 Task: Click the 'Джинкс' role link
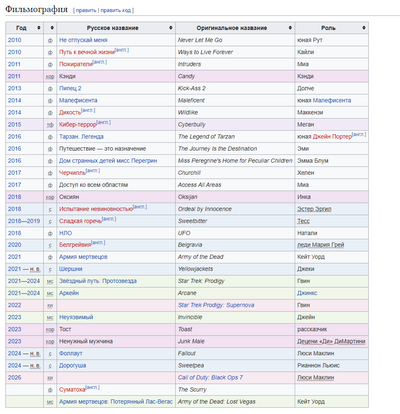pyautogui.click(x=307, y=293)
